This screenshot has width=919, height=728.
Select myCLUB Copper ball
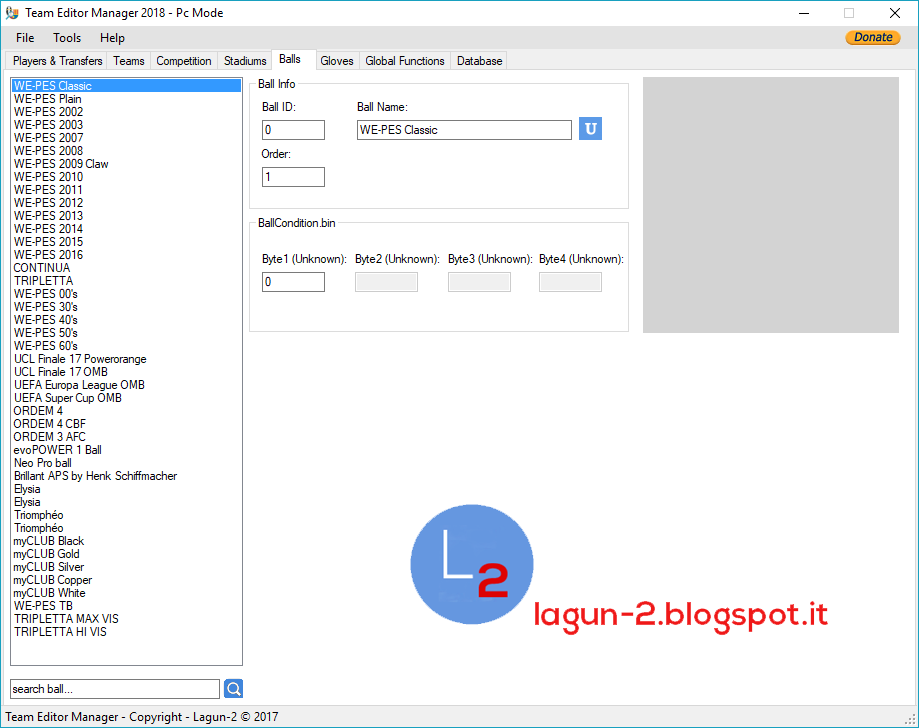tap(127, 580)
